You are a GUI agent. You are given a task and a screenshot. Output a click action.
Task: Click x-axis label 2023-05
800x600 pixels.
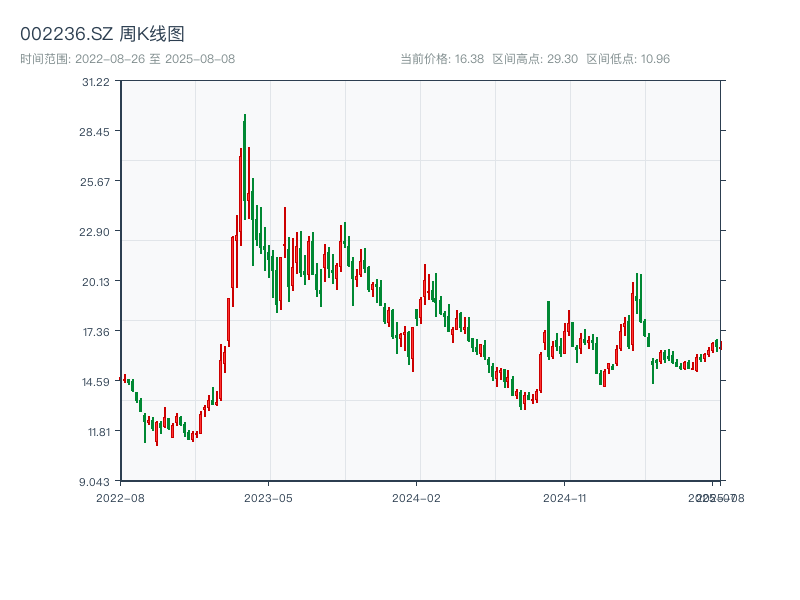tap(268, 498)
